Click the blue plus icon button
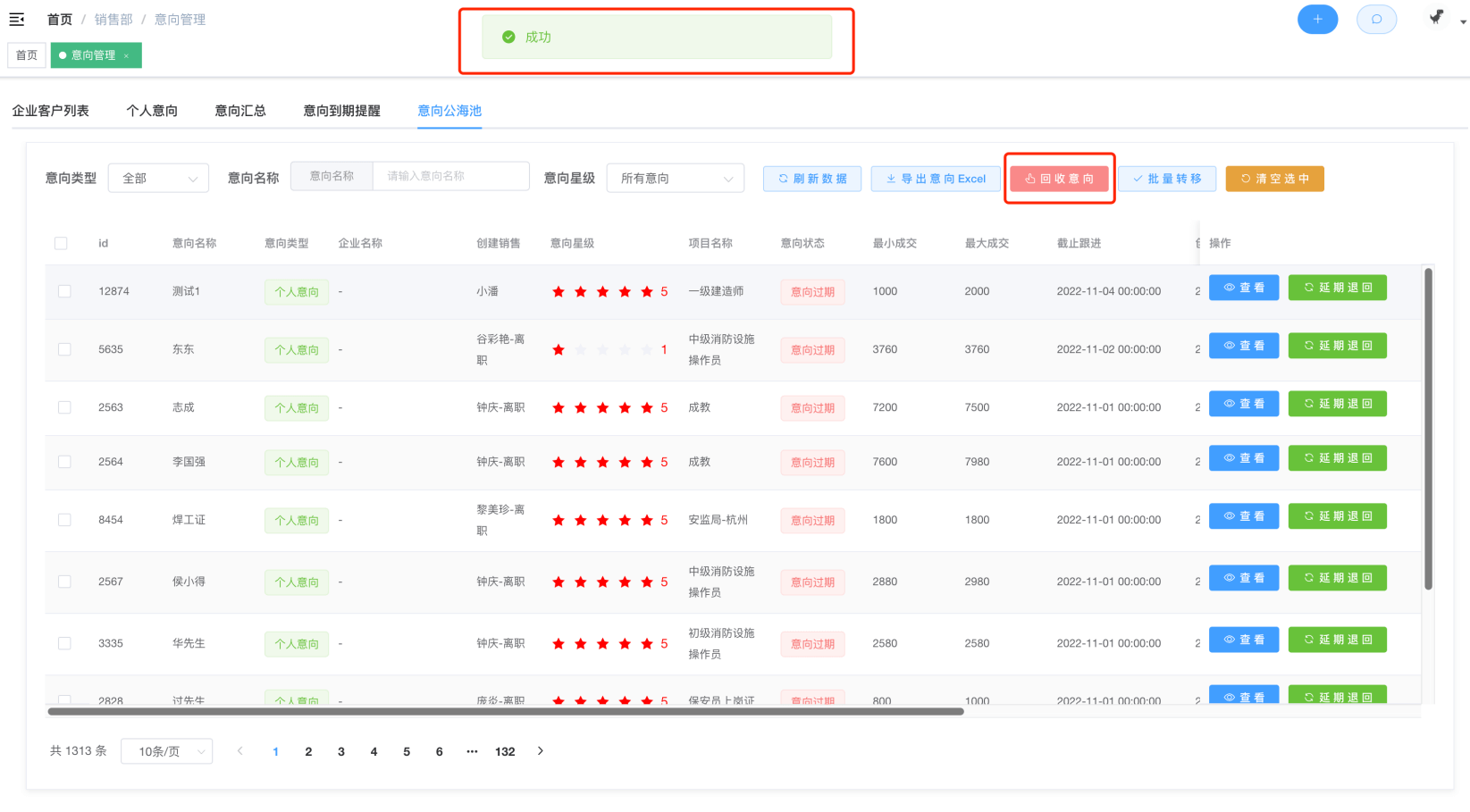This screenshot has height=812, width=1470. (x=1317, y=19)
